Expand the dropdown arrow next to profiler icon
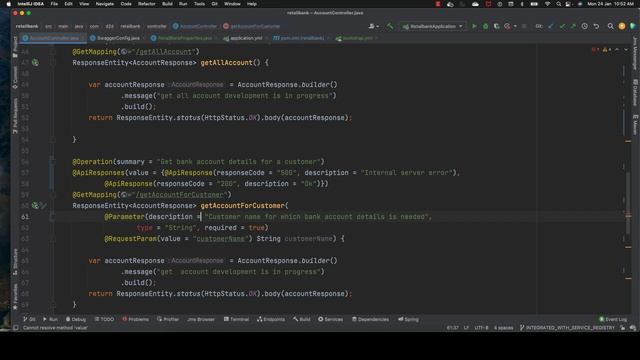This screenshot has width=640, height=360. [x=515, y=26]
